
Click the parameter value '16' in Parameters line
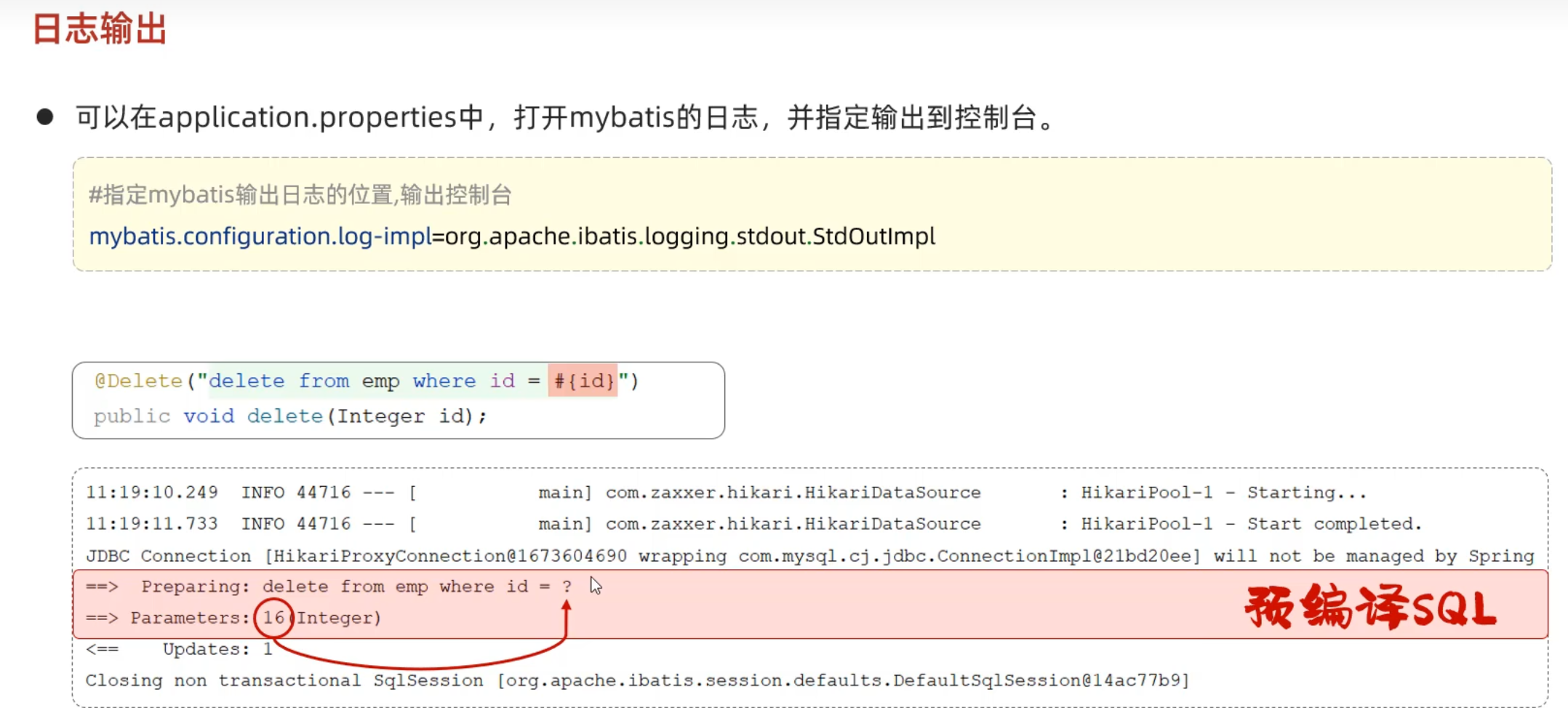(x=273, y=618)
